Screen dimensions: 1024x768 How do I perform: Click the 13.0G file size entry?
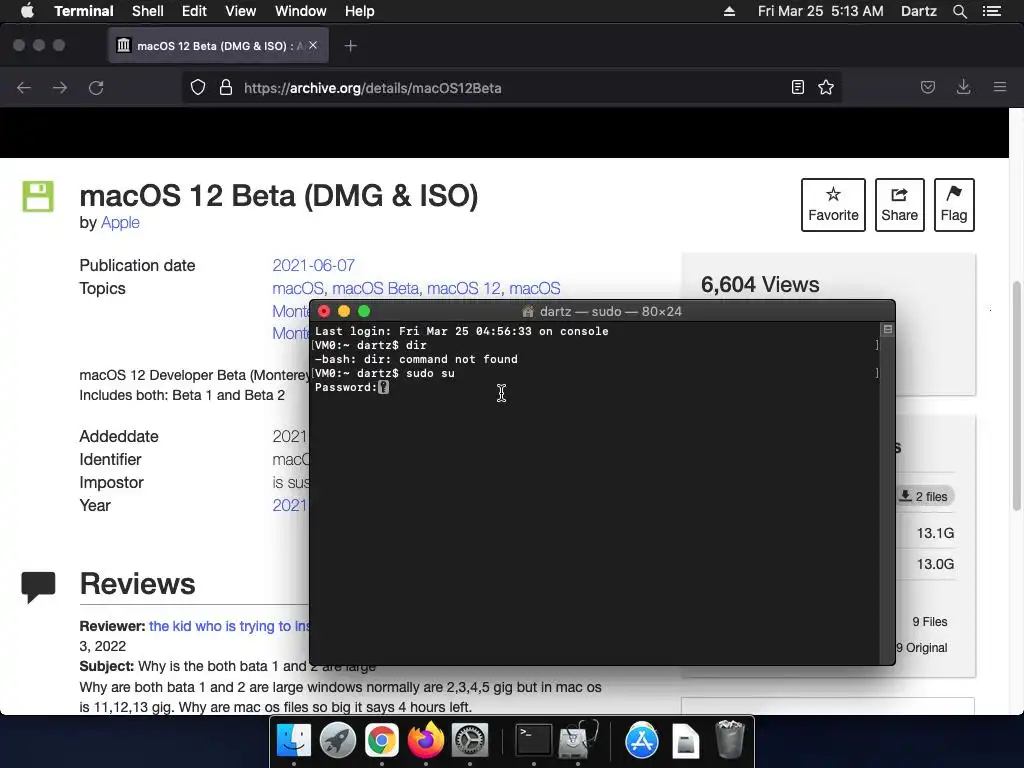tap(935, 564)
